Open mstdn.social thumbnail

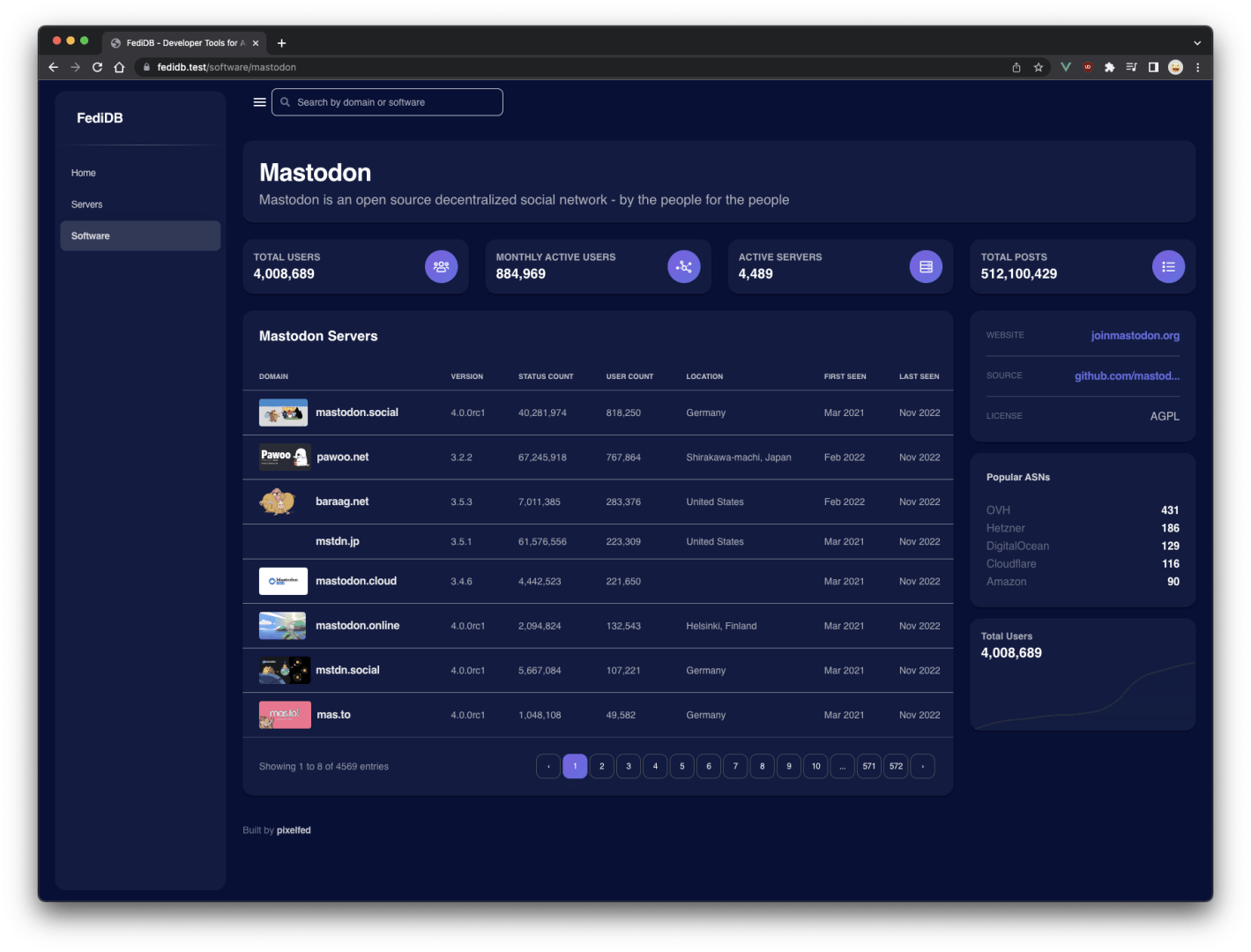(285, 671)
